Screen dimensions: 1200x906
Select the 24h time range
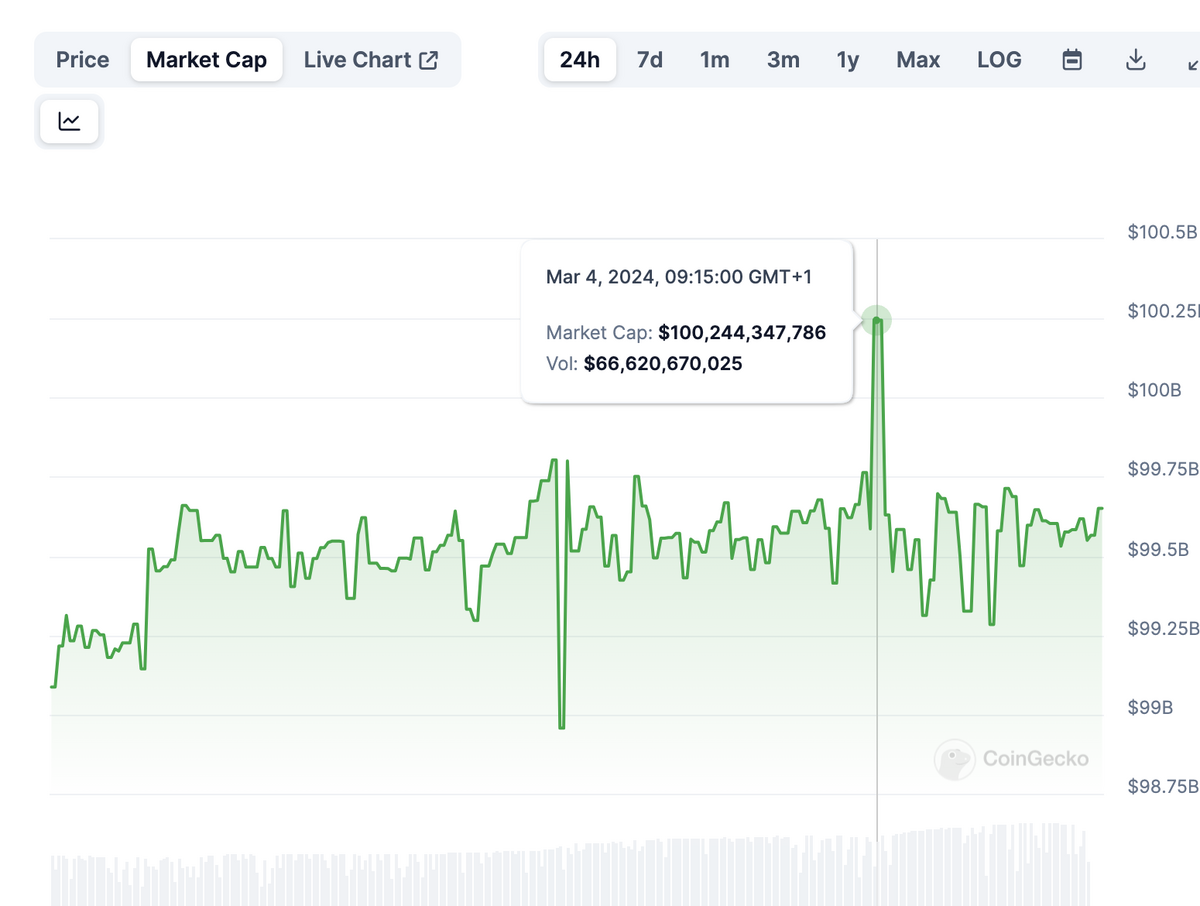(580, 60)
